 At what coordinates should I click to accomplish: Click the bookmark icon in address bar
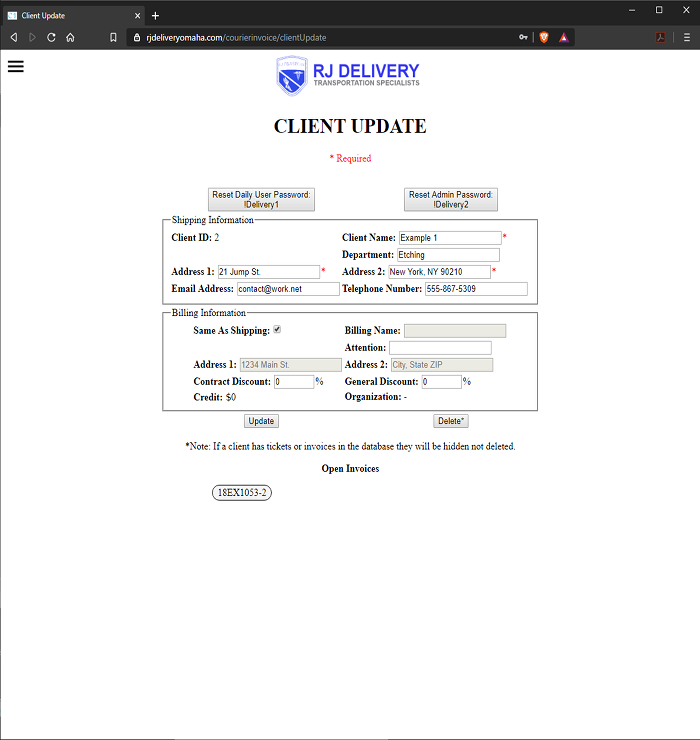click(x=113, y=37)
